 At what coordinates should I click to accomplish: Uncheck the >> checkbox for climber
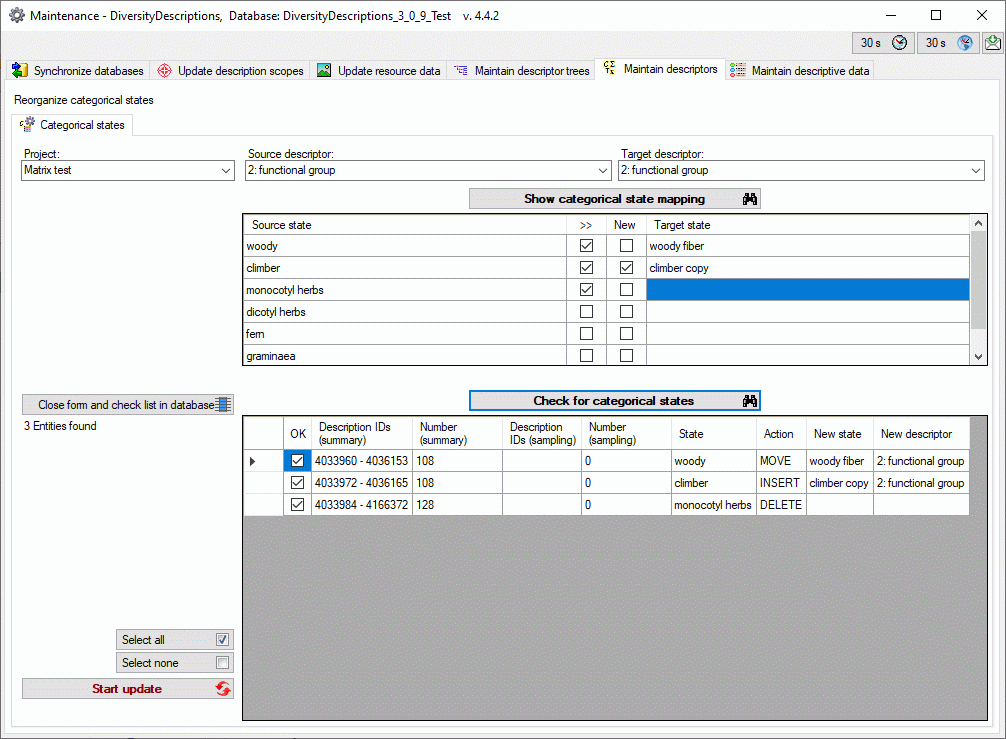coord(586,268)
